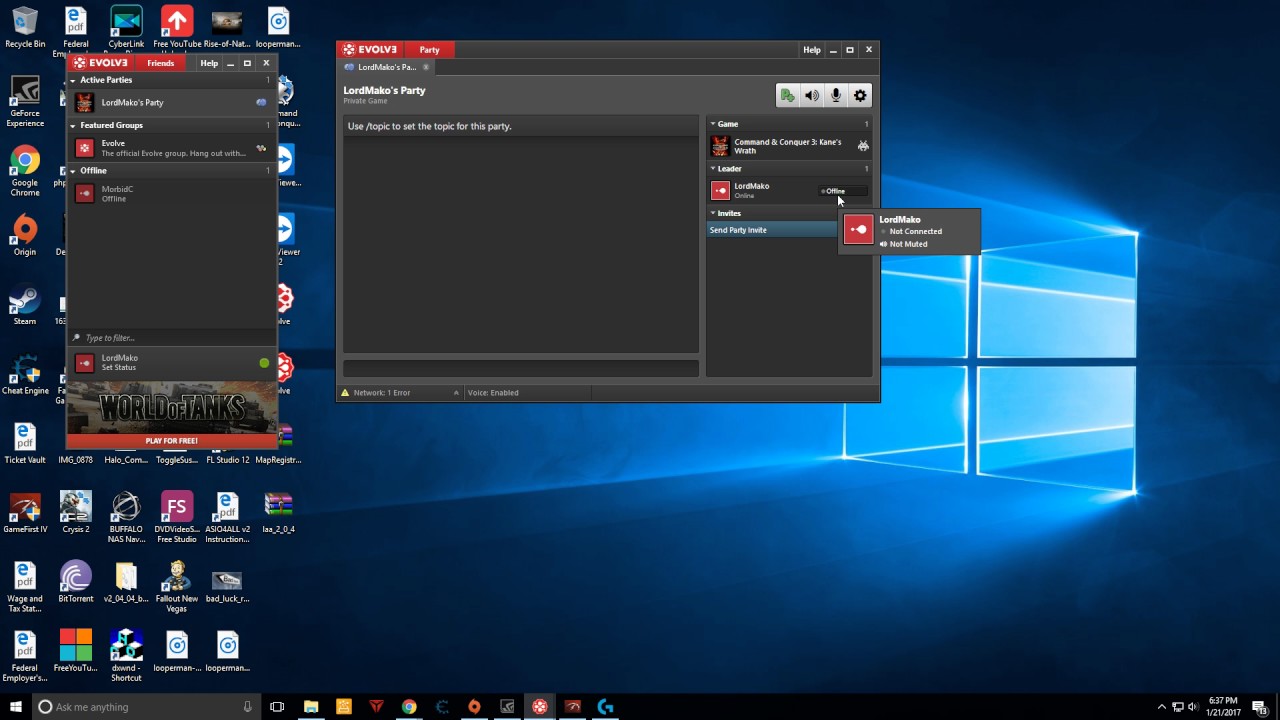Screen dimensions: 1280x720
Task: Click the party chat message input field
Action: click(x=521, y=369)
